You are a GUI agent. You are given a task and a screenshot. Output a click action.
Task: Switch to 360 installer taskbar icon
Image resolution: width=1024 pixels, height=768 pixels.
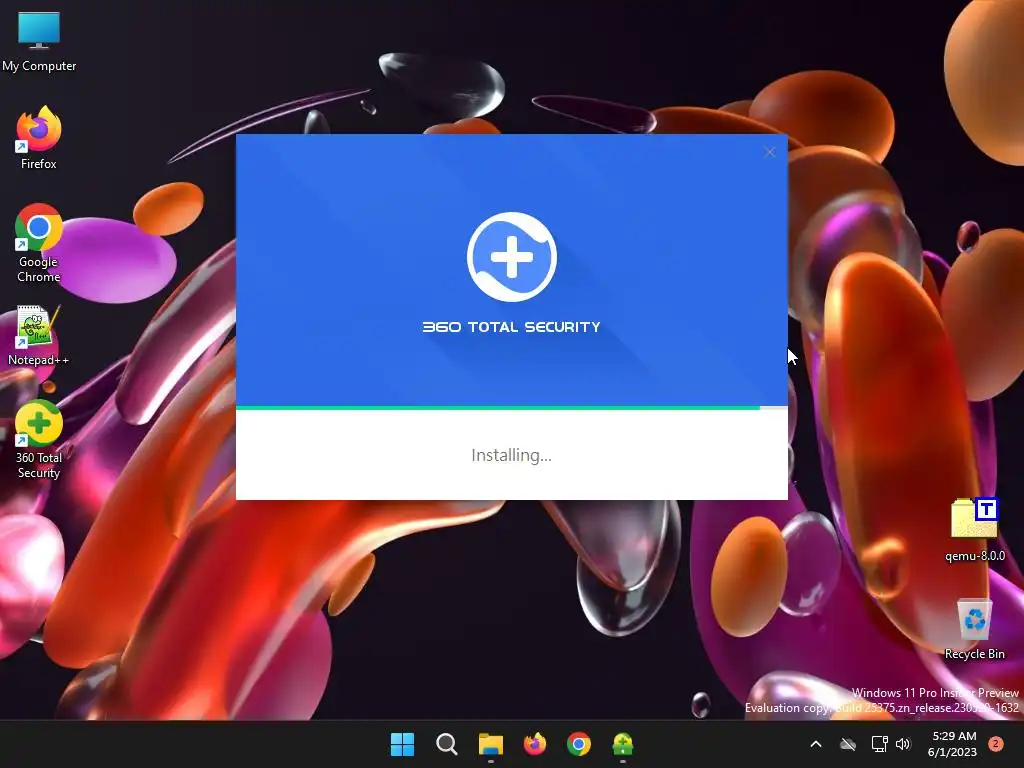tap(623, 744)
